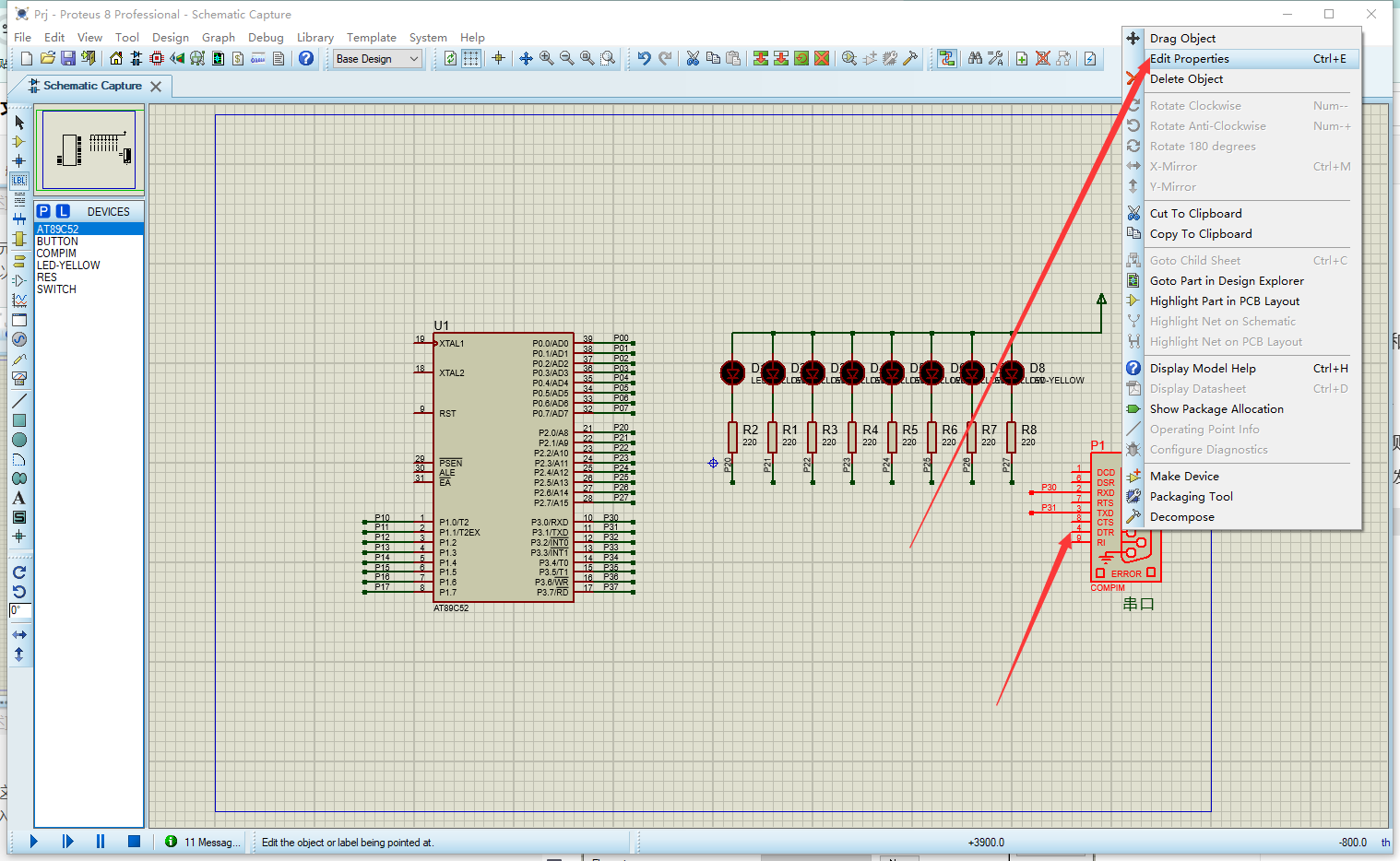Choose Show Package Allocation in context menu
1400x861 pixels.
[1241, 409]
